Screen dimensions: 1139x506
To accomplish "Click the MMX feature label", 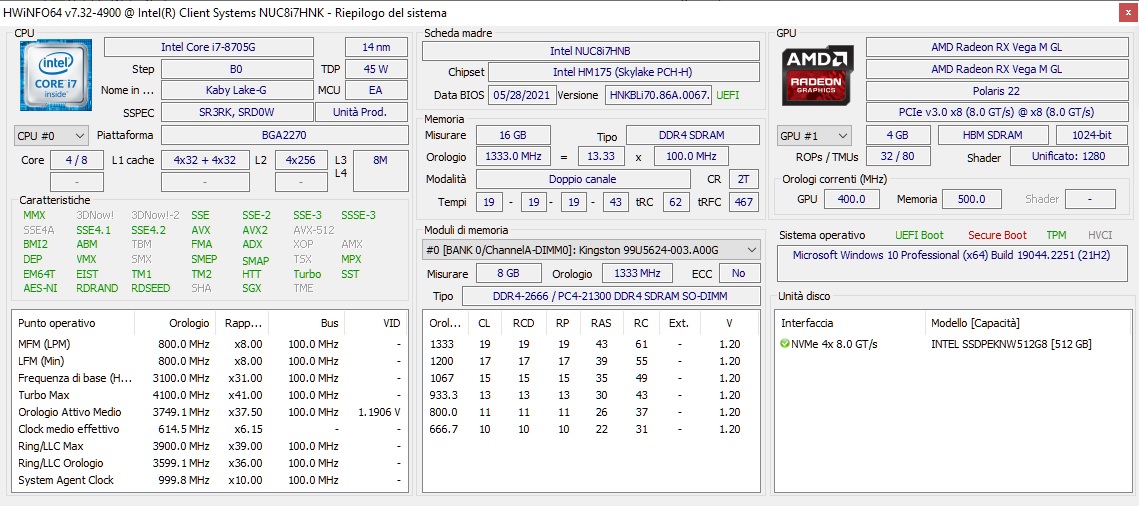I will pyautogui.click(x=34, y=215).
